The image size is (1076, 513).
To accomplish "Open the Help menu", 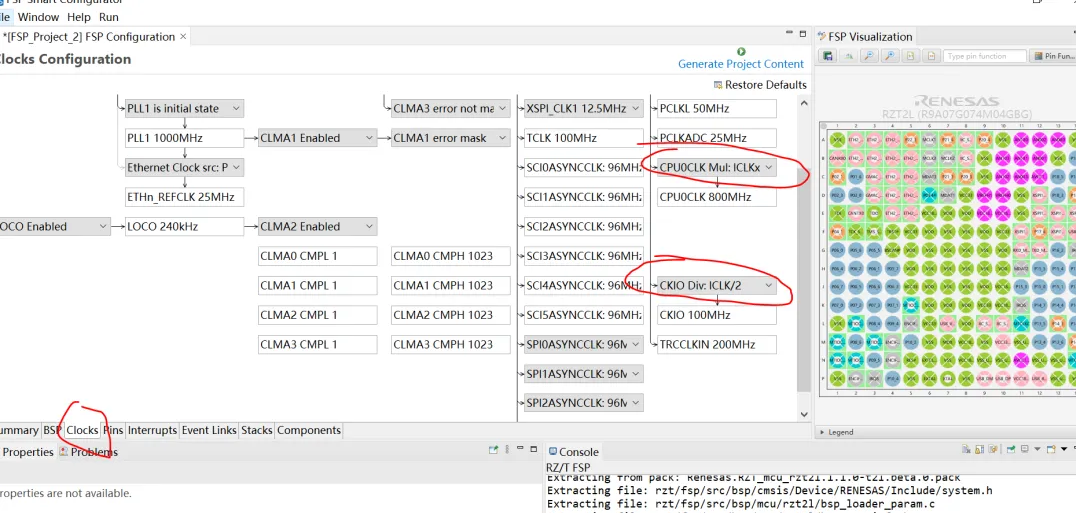I will tap(79, 17).
